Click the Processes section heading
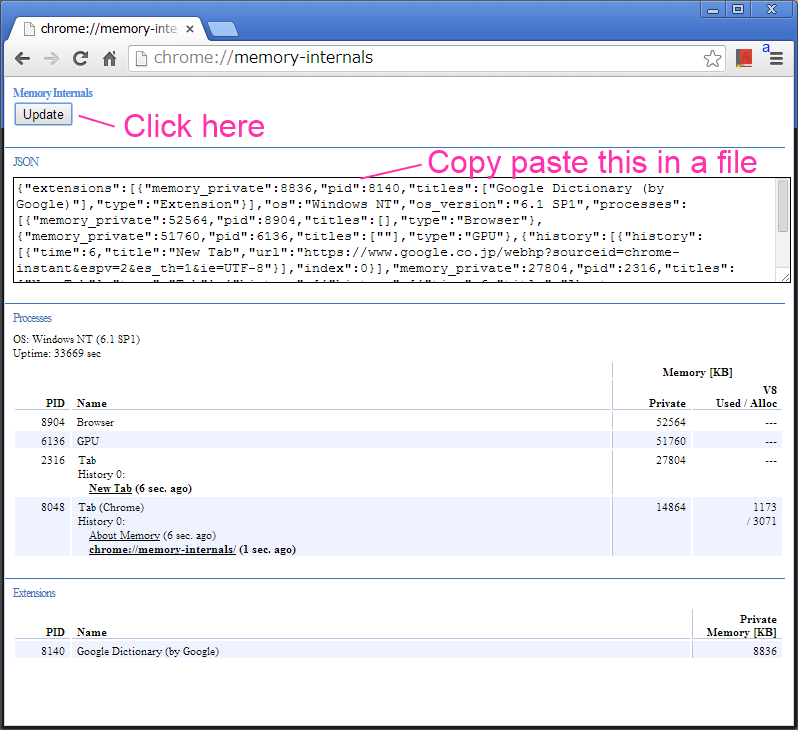 (32, 318)
